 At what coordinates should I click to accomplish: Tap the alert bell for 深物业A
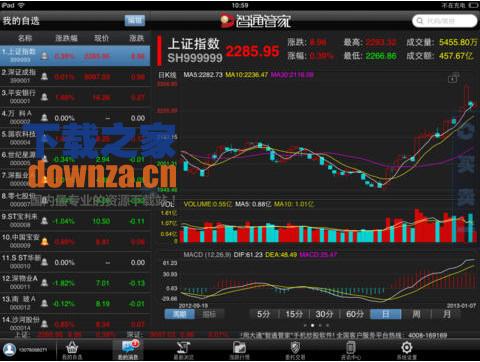(44, 283)
